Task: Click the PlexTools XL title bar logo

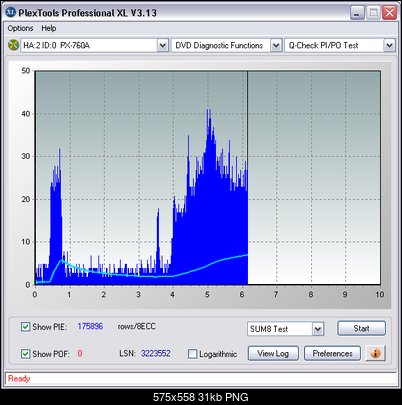Action: pyautogui.click(x=11, y=12)
